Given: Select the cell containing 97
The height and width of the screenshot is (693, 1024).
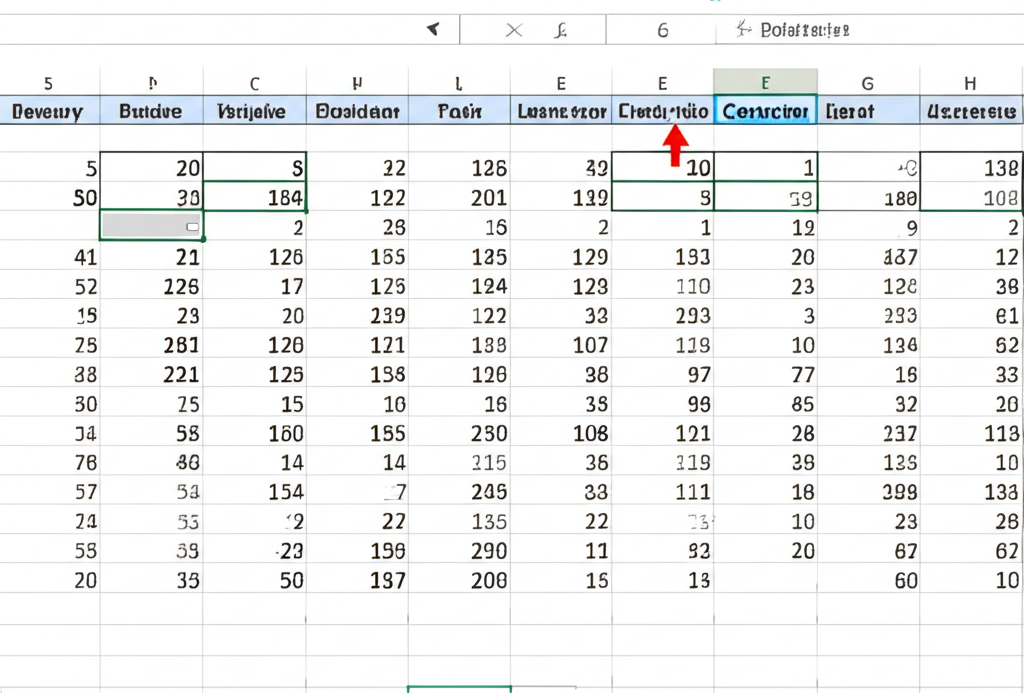Looking at the screenshot, I should pyautogui.click(x=663, y=374).
